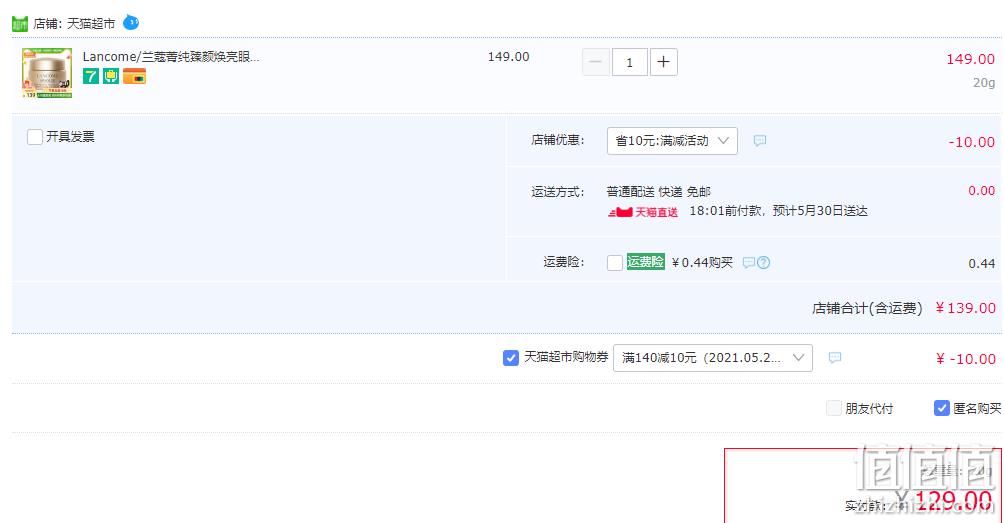Uncheck the 天猫超市购物券 coupon checkbox
This screenshot has width=1004, height=523.
(x=510, y=358)
